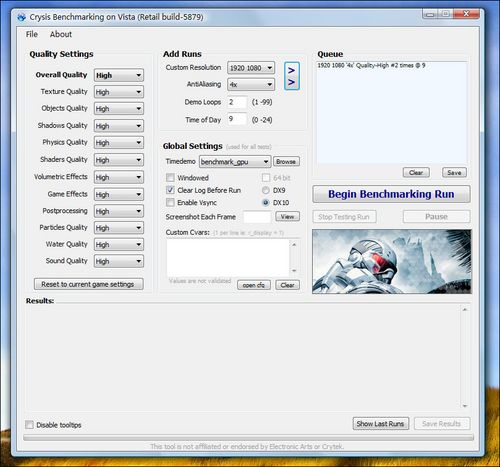Click the open cfg button

pos(254,285)
